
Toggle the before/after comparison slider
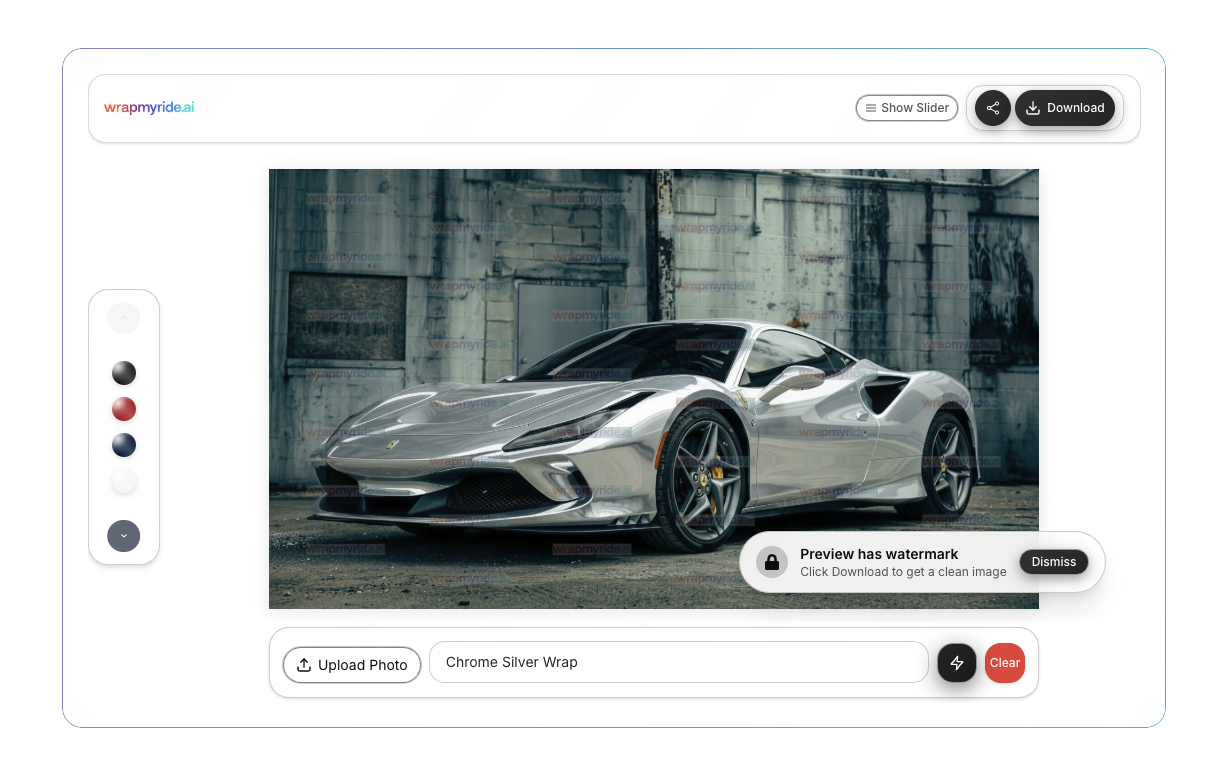(907, 107)
